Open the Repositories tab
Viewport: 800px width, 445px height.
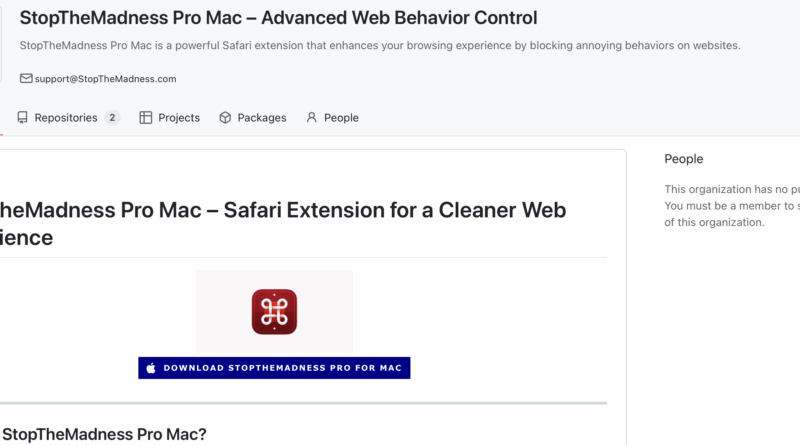68,118
